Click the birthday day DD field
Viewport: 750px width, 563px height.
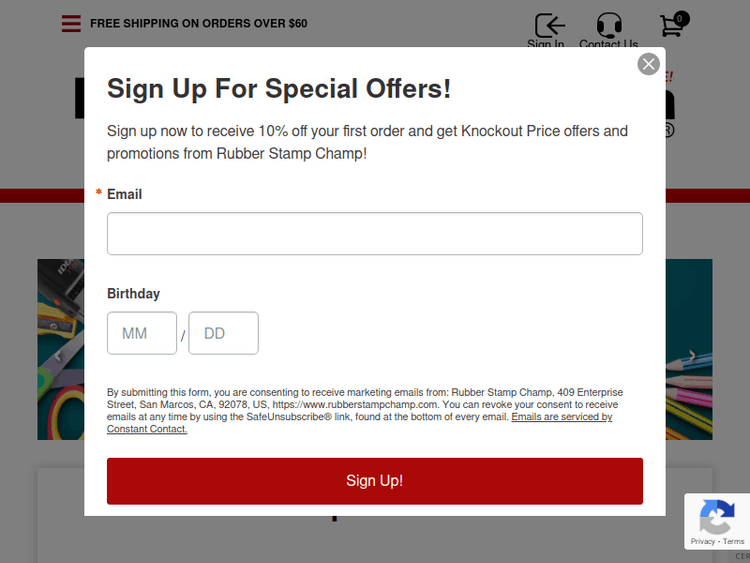tap(223, 333)
